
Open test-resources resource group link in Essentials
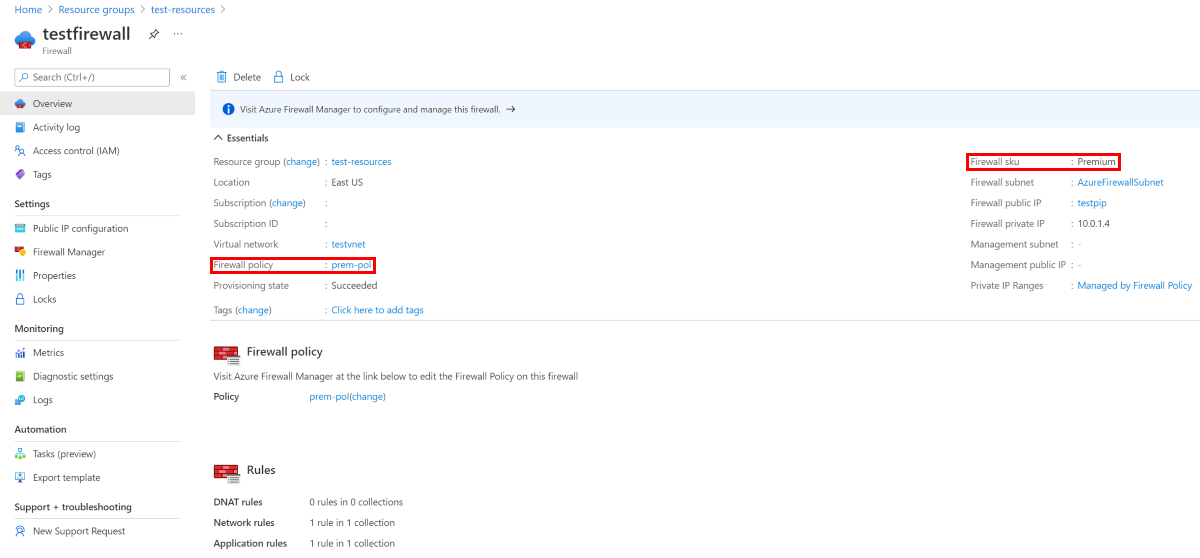point(361,161)
